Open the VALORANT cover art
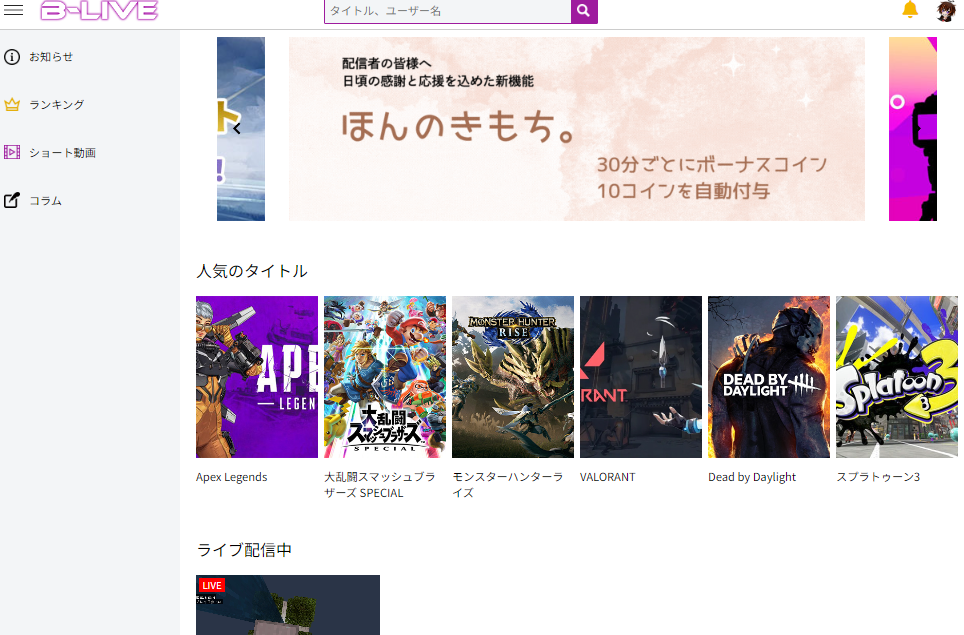Image resolution: width=964 pixels, height=635 pixels. [641, 377]
